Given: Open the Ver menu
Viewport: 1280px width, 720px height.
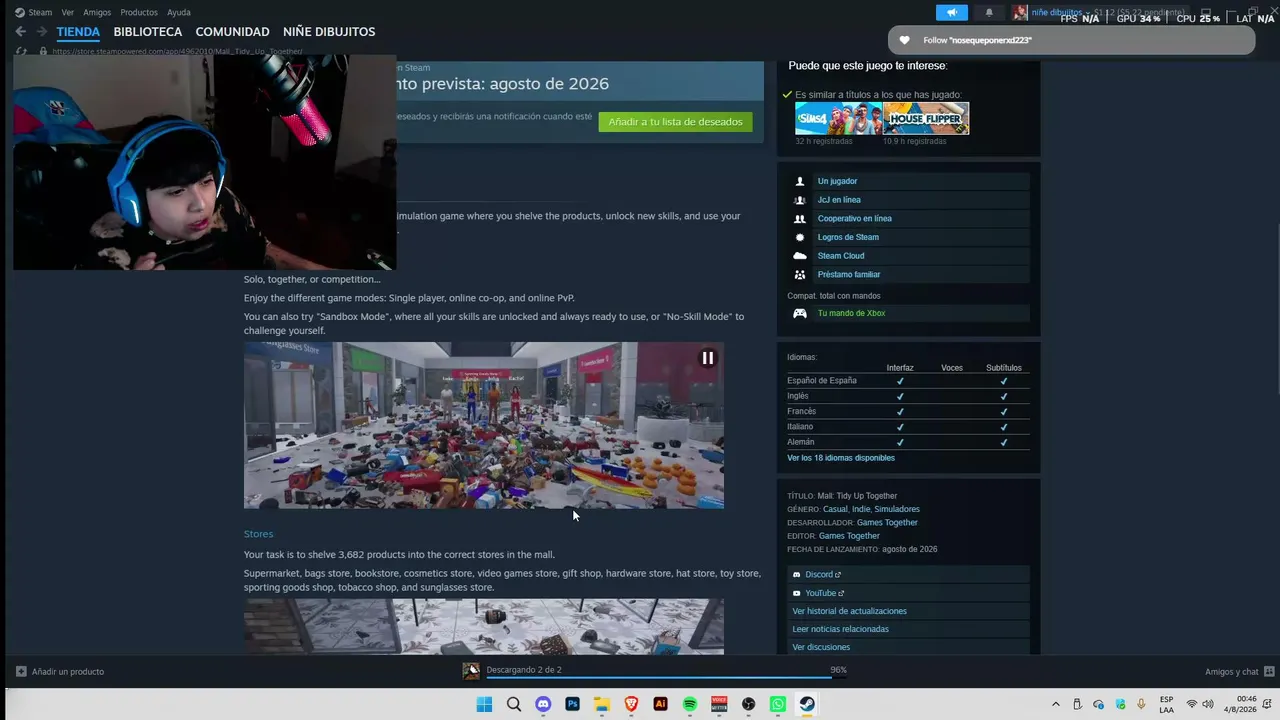Looking at the screenshot, I should [x=68, y=12].
